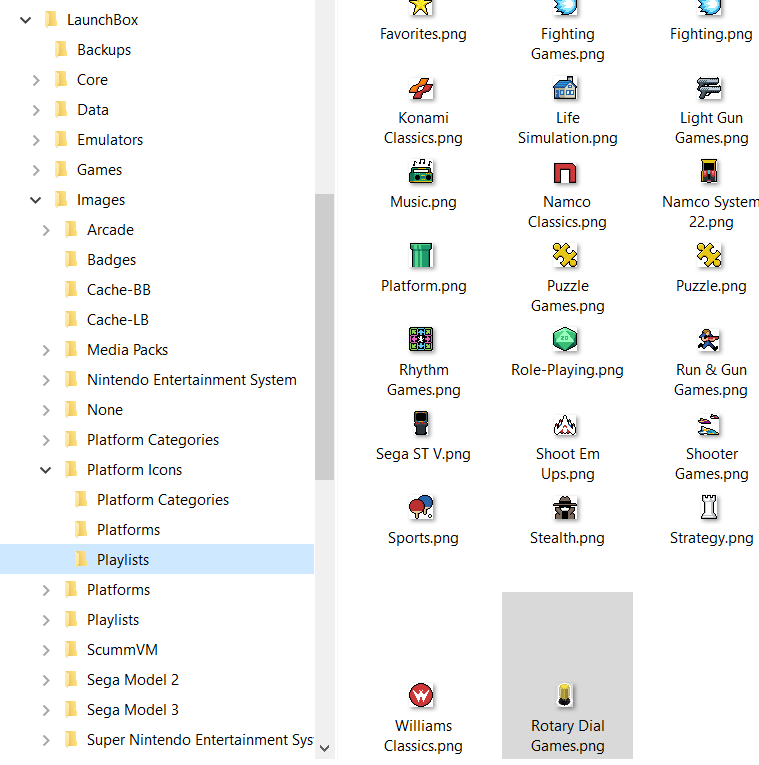Screen dimensions: 759x765
Task: Expand the ScummVM folder
Action: tap(46, 650)
